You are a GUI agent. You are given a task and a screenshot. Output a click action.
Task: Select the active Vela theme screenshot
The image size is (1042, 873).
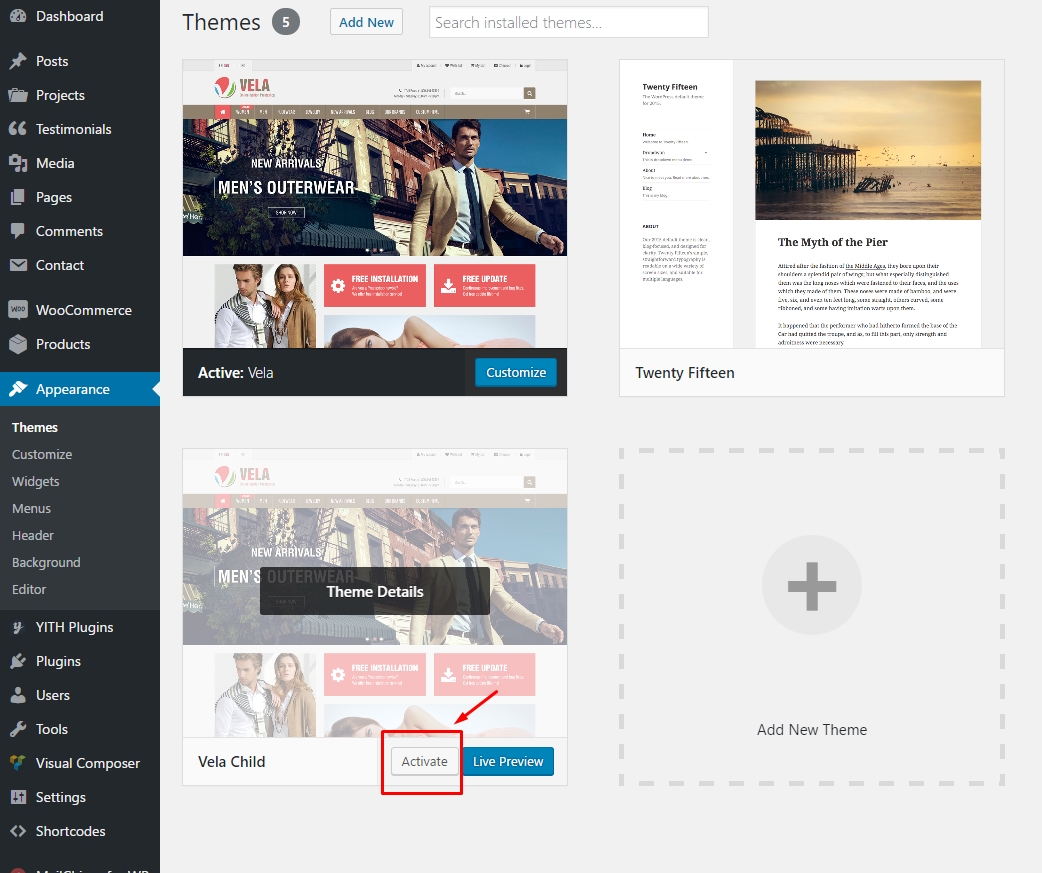375,204
